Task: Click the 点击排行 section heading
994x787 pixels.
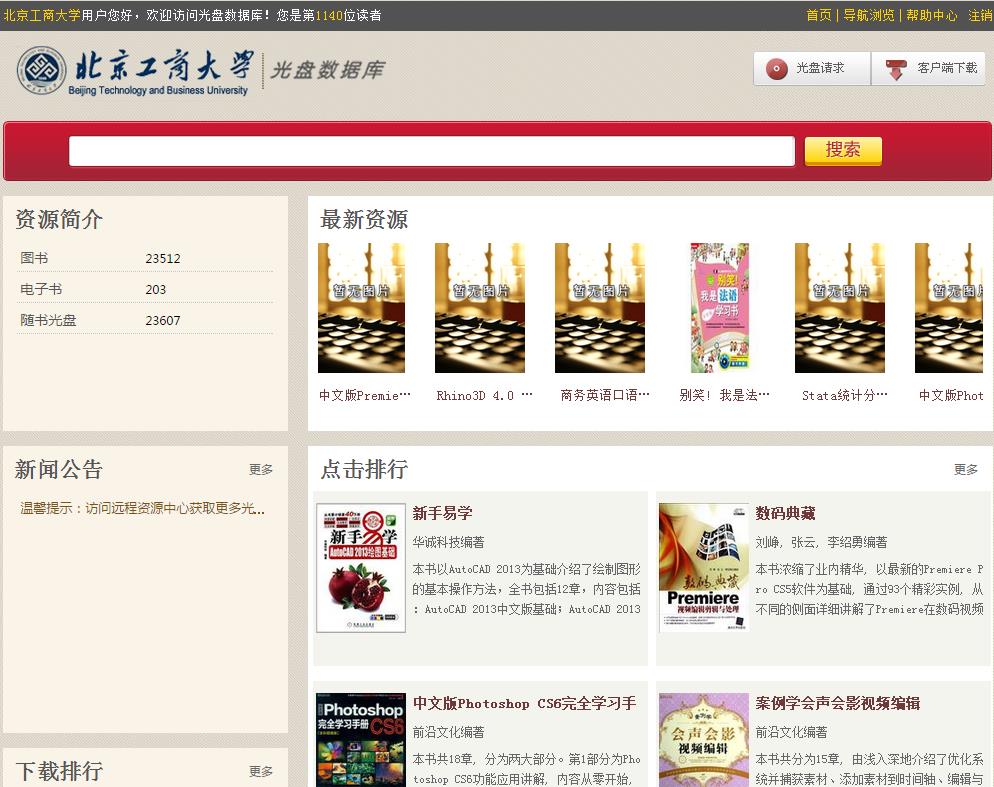Action: tap(364, 469)
